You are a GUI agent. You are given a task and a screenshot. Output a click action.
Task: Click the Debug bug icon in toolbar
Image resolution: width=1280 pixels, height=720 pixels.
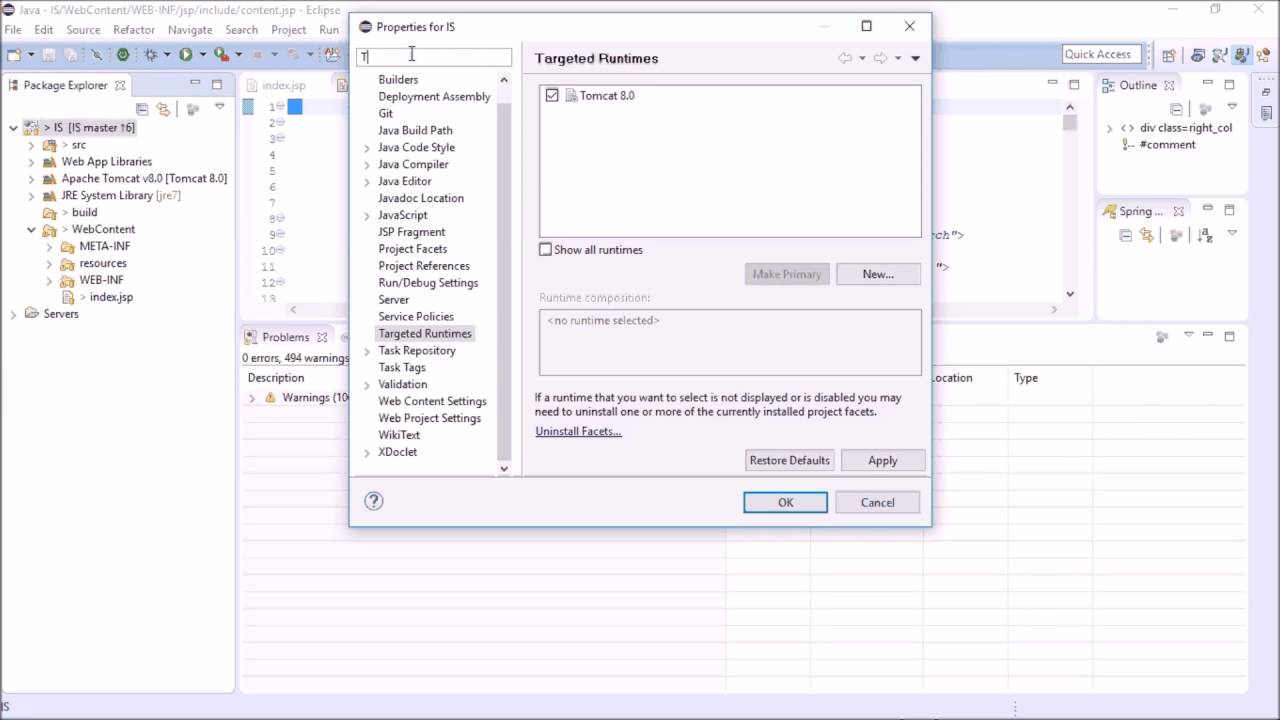click(151, 55)
